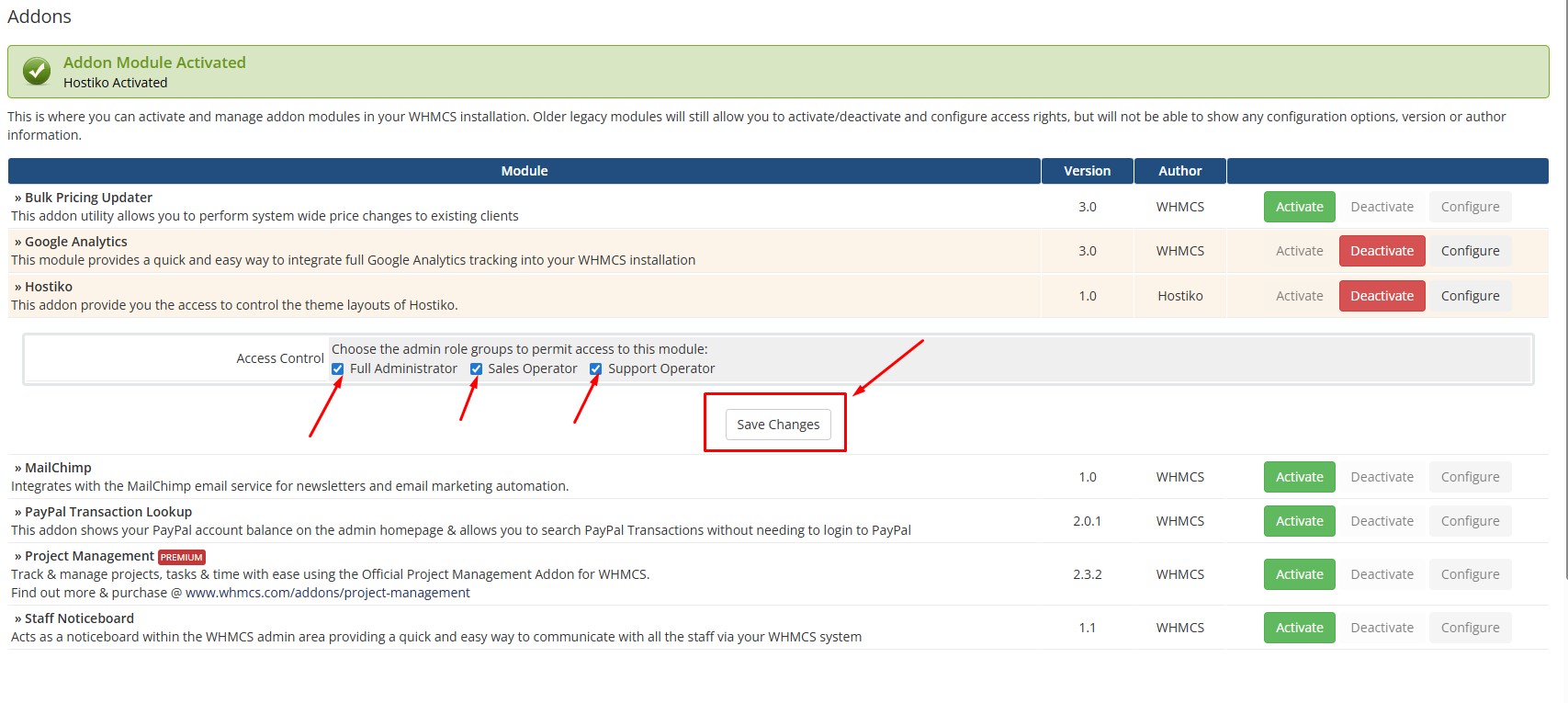Click the green success checkmark icon

coord(37,71)
